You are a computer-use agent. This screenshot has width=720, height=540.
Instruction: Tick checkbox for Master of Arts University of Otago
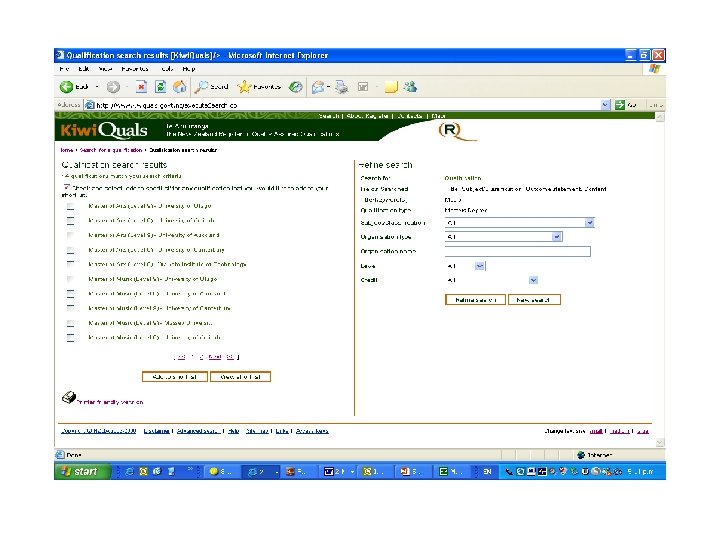70,206
